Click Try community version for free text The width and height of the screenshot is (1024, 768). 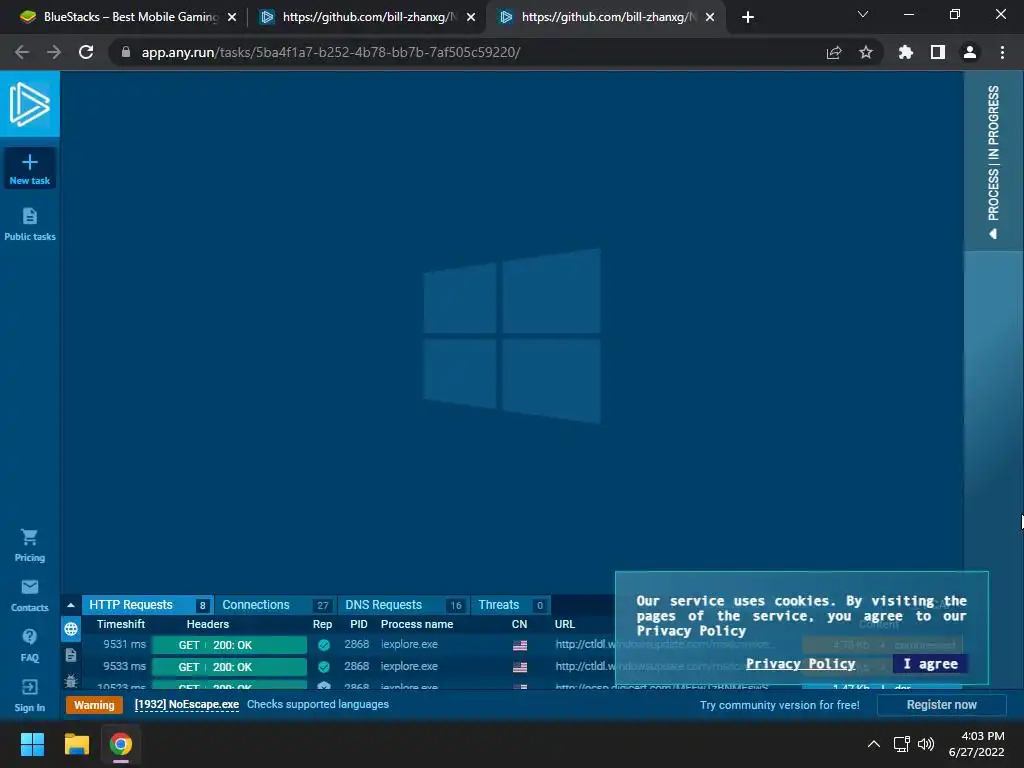[x=780, y=705]
